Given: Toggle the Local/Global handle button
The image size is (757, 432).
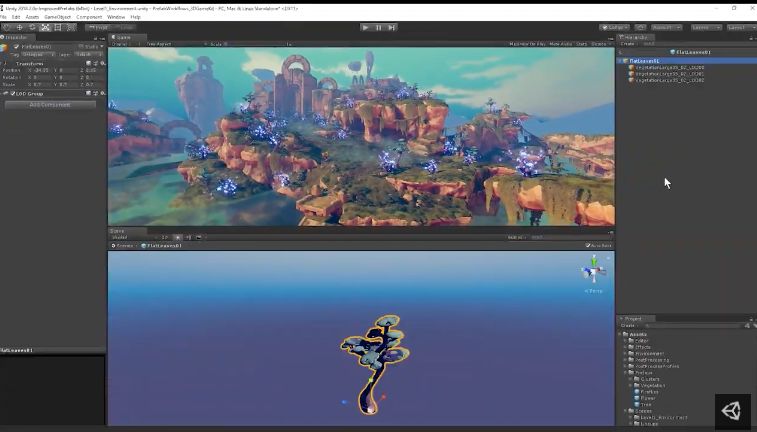Looking at the screenshot, I should [124, 28].
